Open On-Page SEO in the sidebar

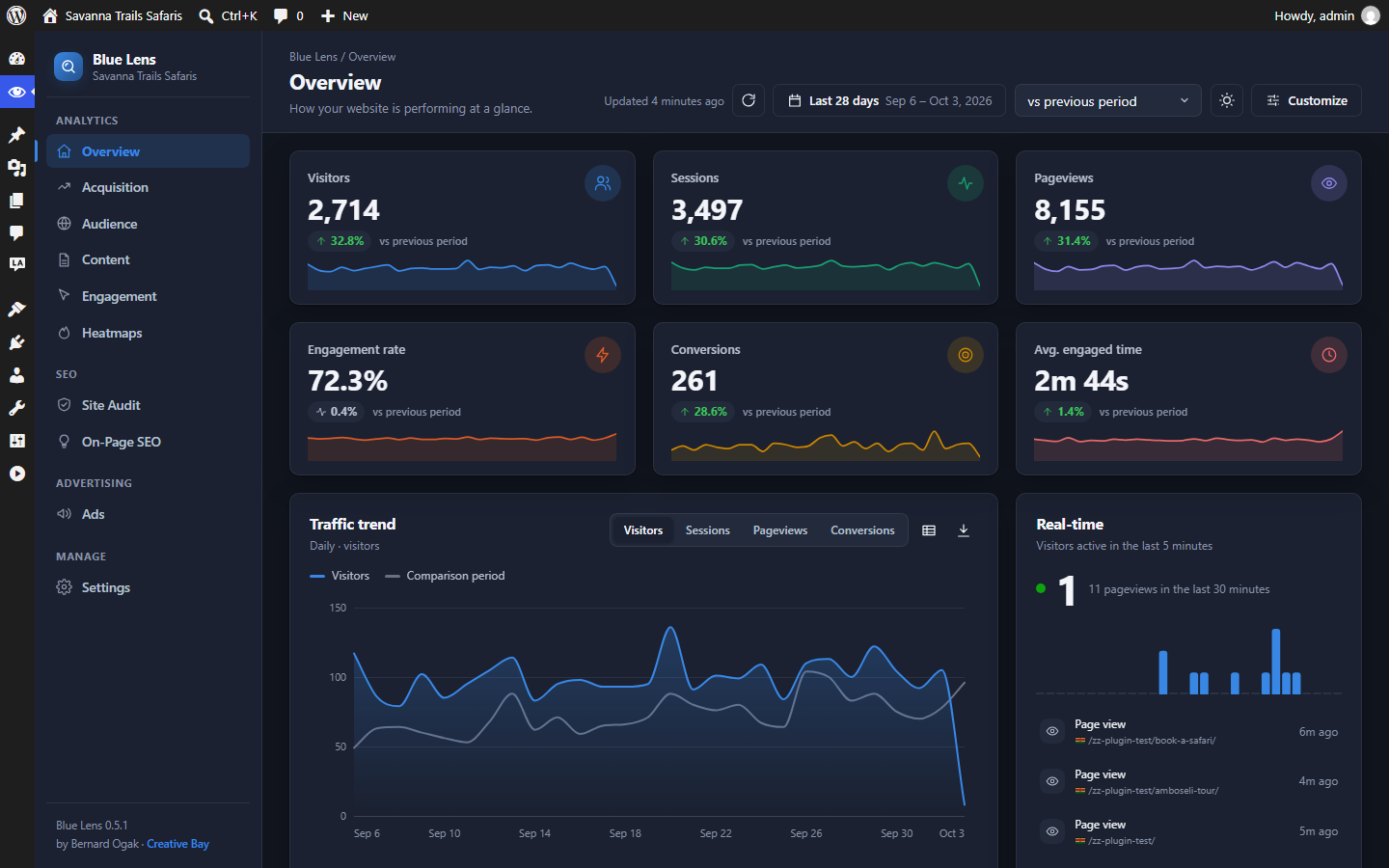pyautogui.click(x=148, y=442)
